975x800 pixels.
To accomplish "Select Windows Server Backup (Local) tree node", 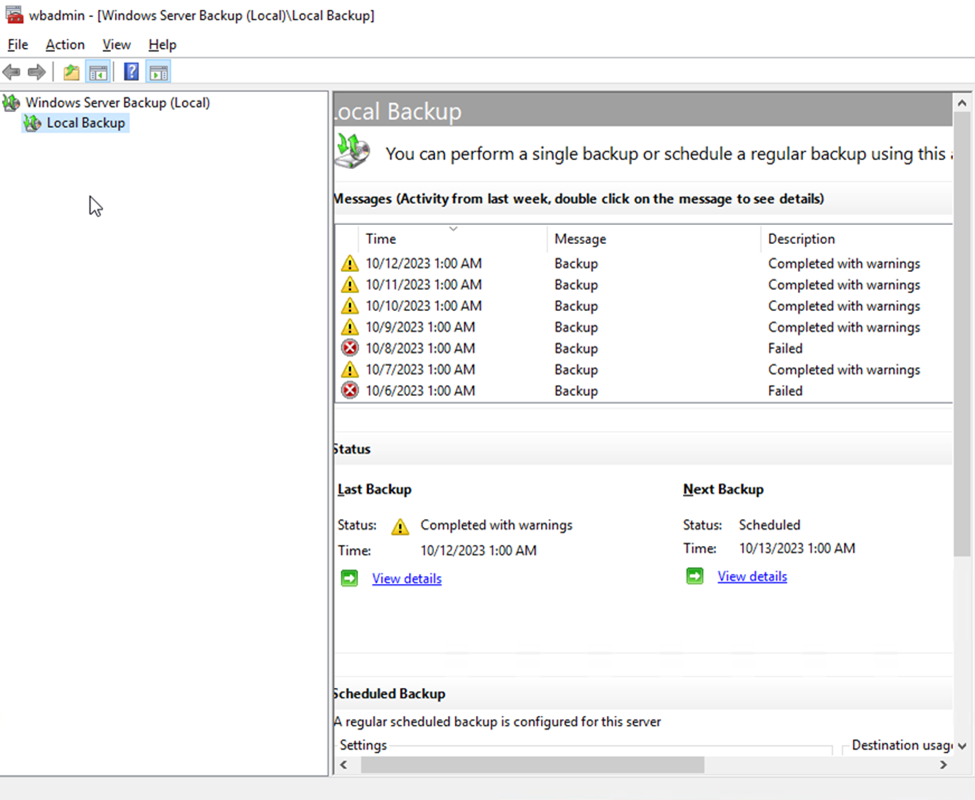I will click(x=118, y=103).
